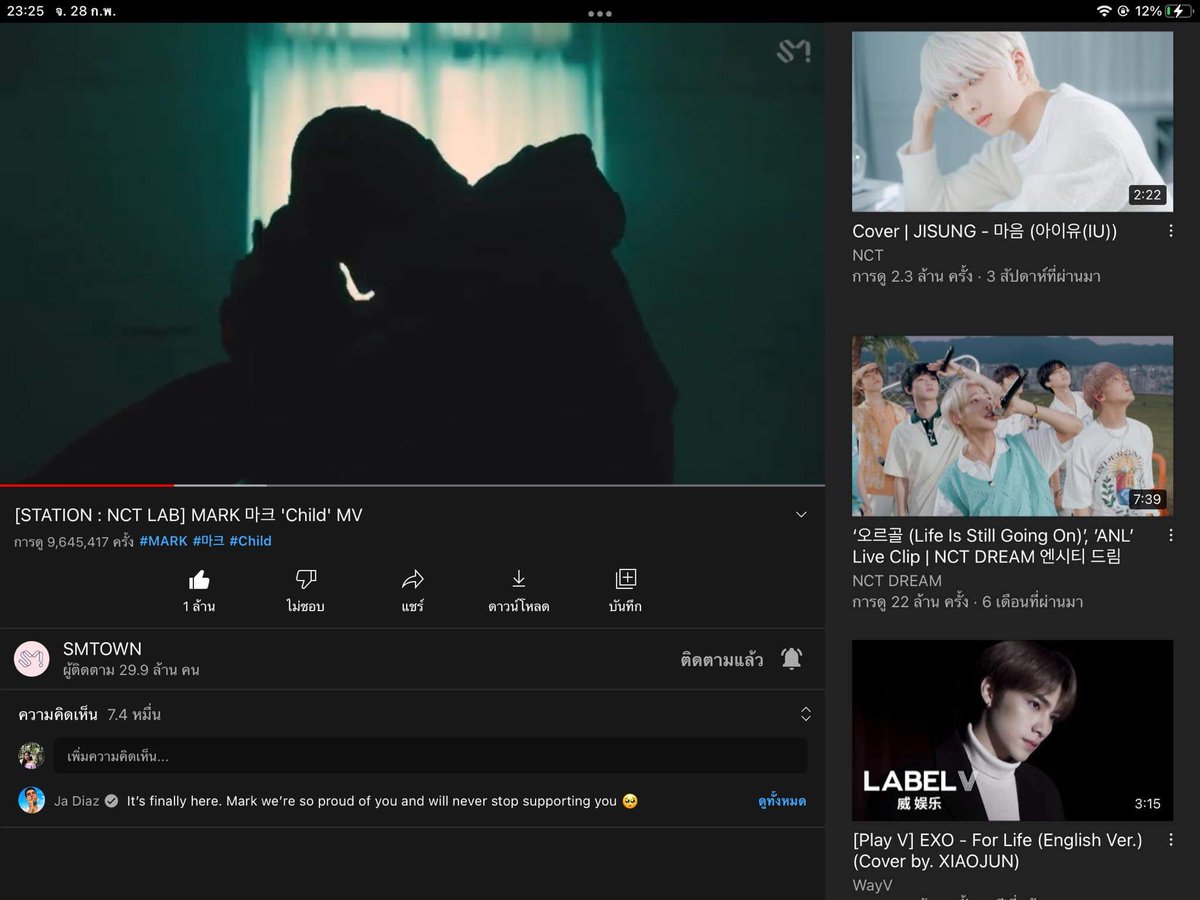Tap the battery status icon
The image size is (1200, 900).
1179,11
